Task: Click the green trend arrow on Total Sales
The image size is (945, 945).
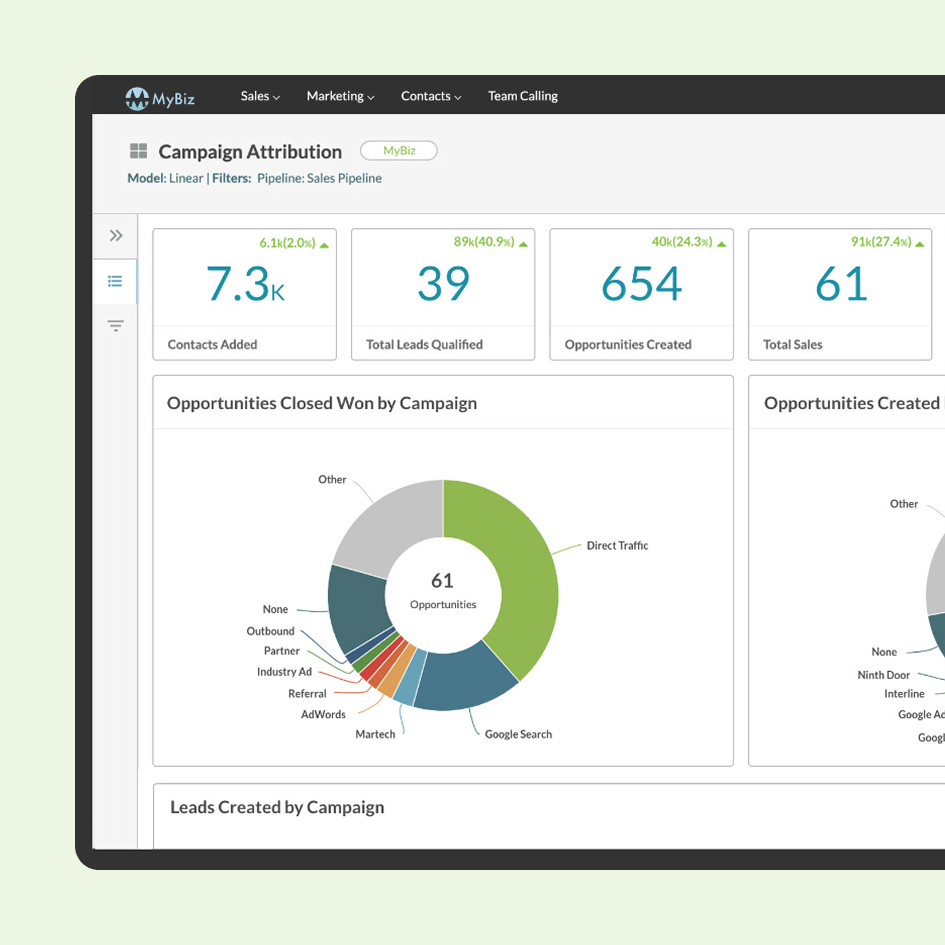Action: pyautogui.click(x=920, y=244)
